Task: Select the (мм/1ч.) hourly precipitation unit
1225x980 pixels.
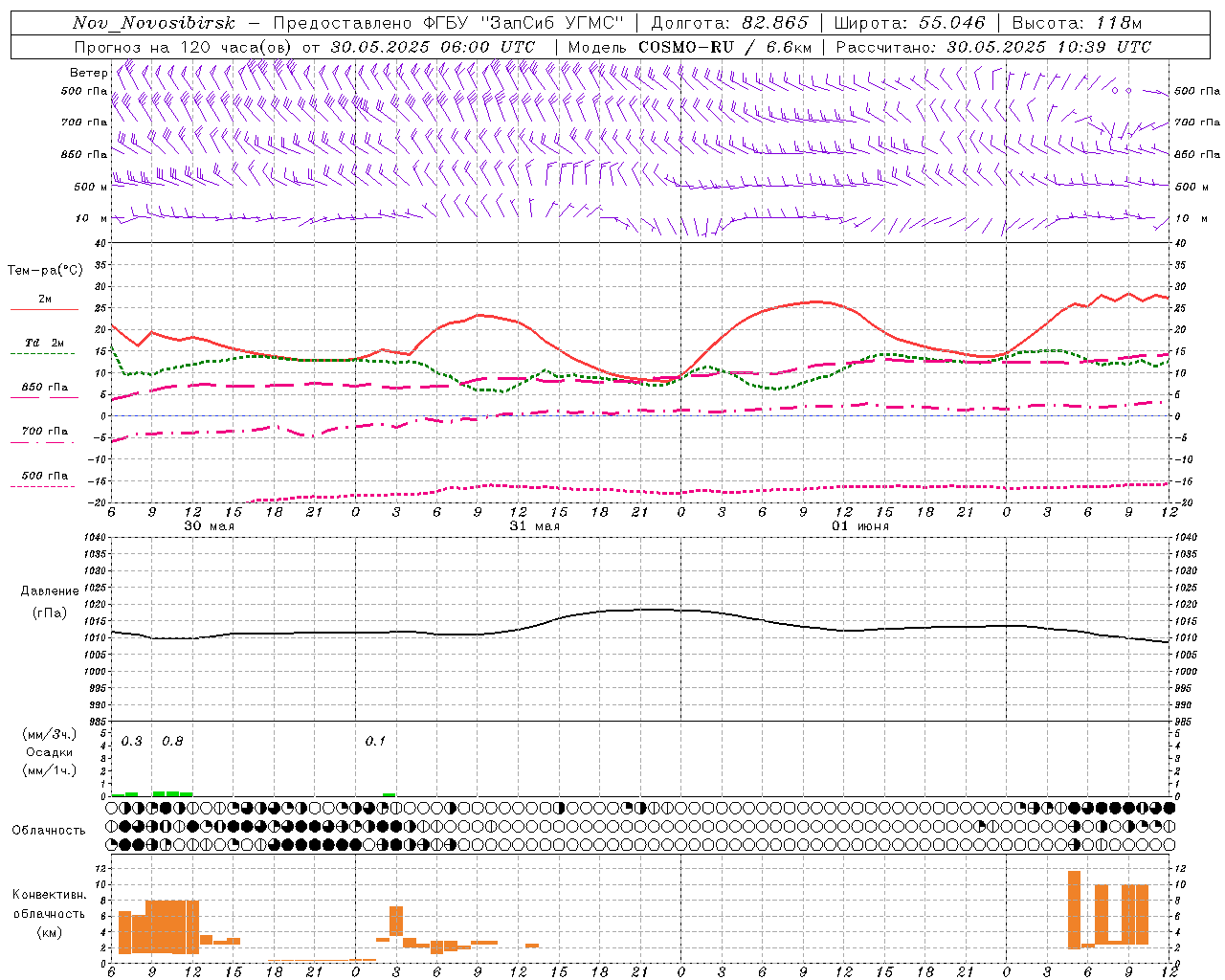Action: pyautogui.click(x=50, y=770)
